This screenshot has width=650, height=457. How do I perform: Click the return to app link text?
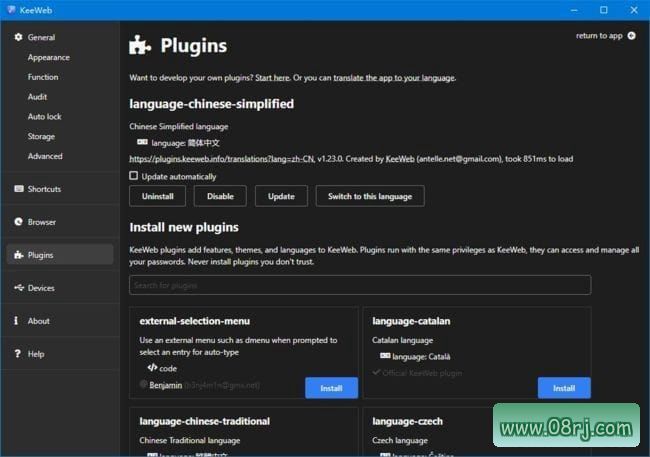point(599,36)
